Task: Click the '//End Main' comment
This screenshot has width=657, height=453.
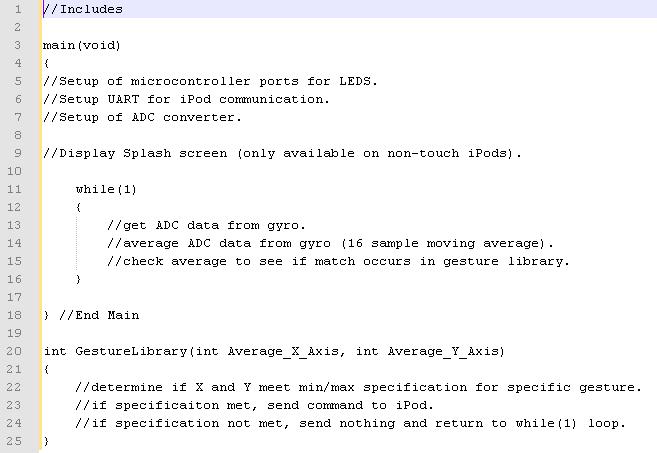Action: click(x=99, y=315)
